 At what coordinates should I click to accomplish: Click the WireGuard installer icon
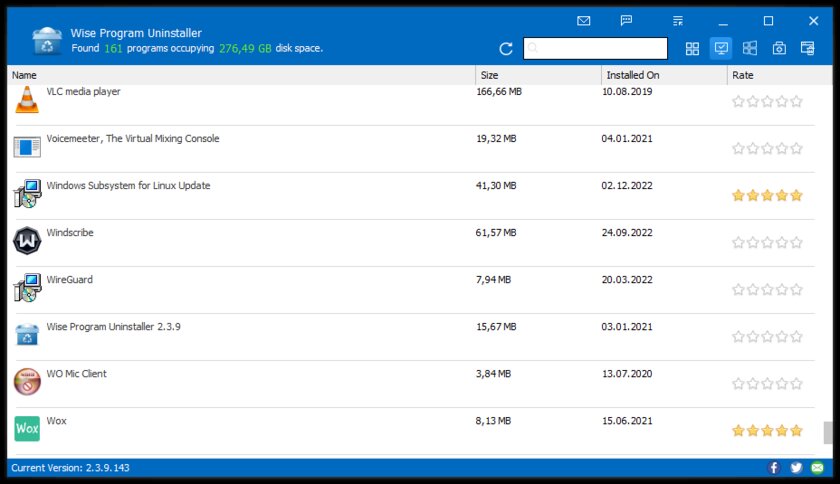(x=27, y=288)
